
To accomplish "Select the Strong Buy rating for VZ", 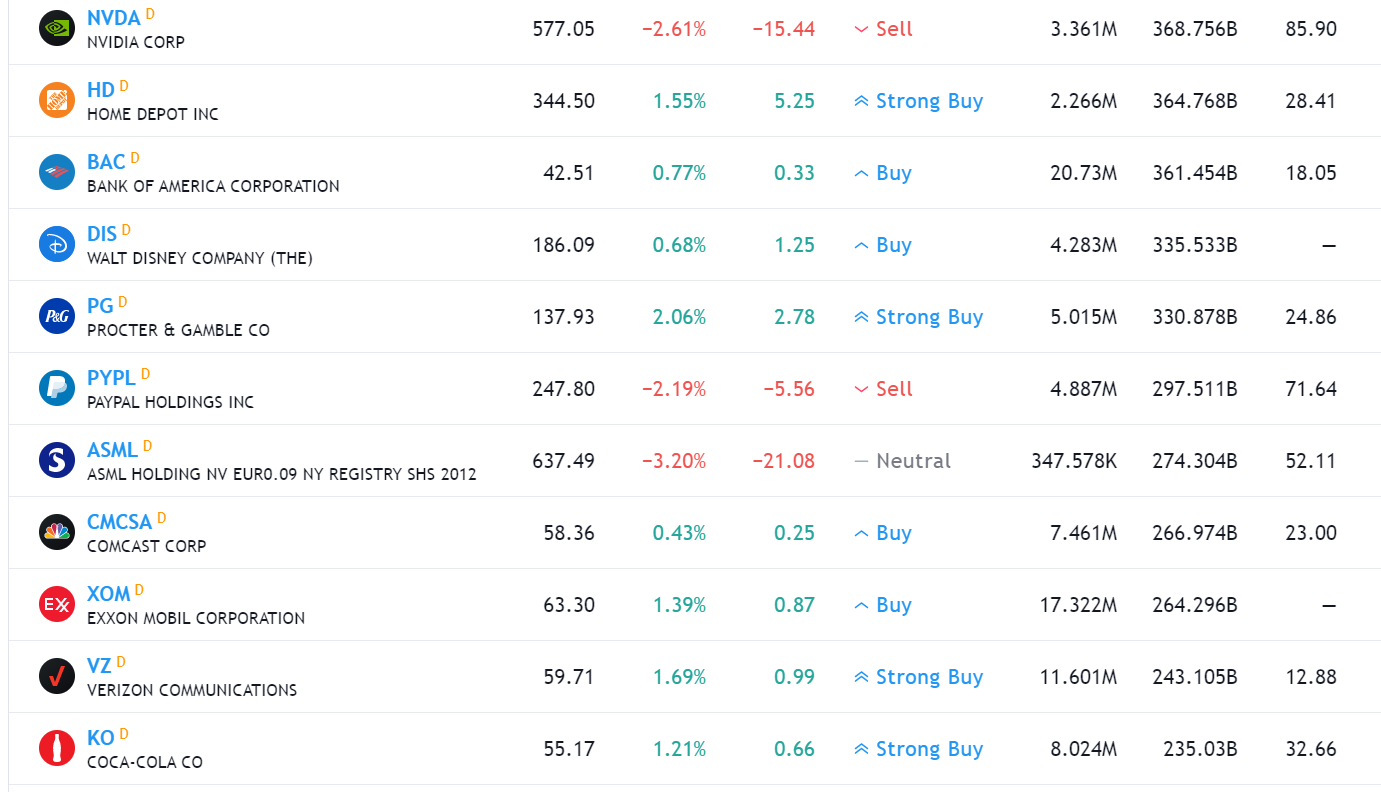I will tap(918, 677).
